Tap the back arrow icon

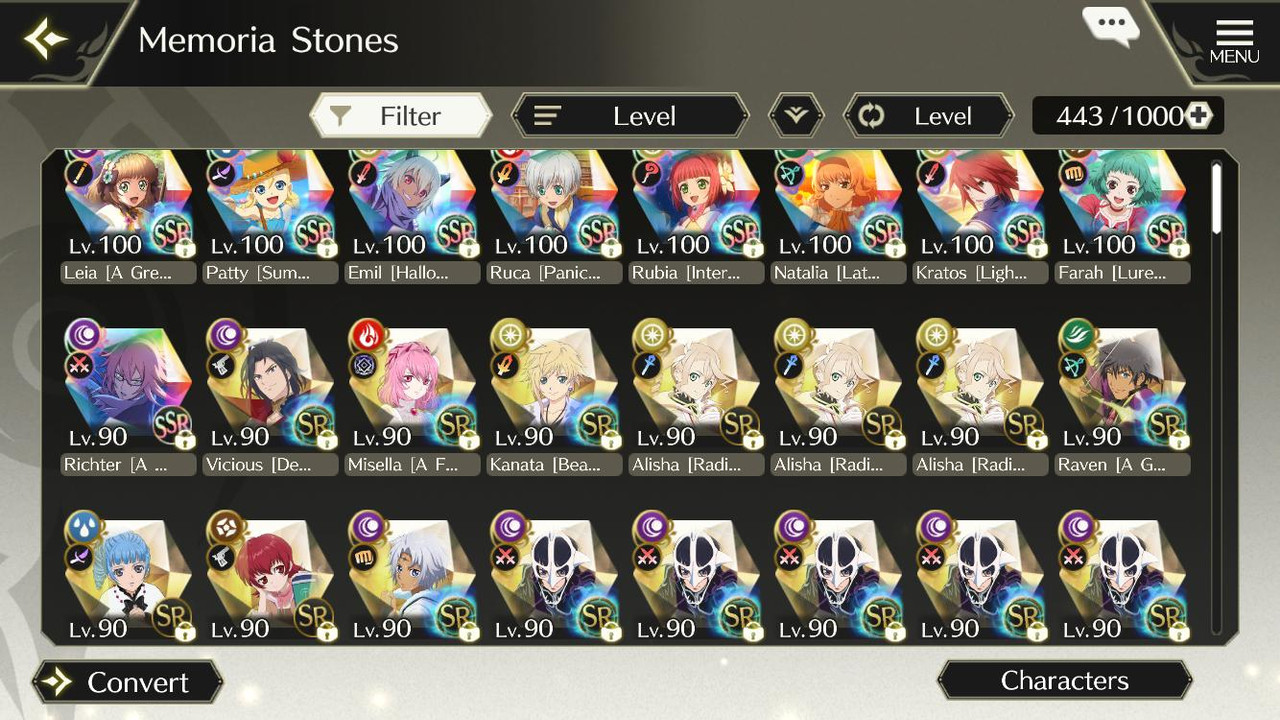(x=45, y=40)
